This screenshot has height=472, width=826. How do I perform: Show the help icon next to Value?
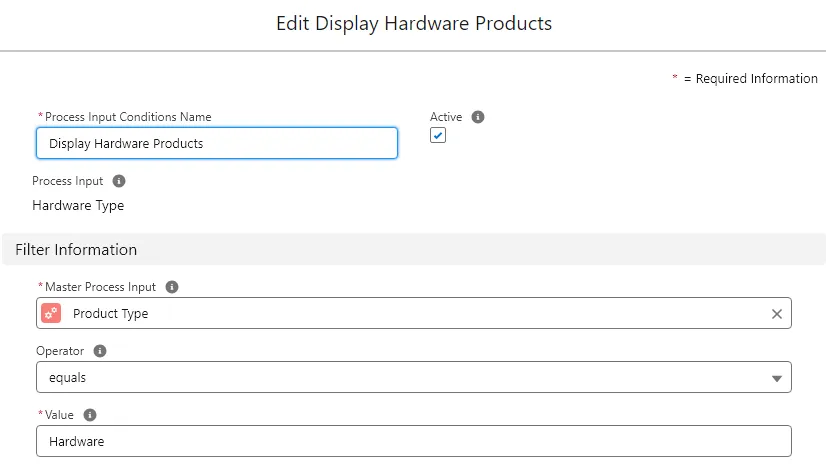(90, 415)
